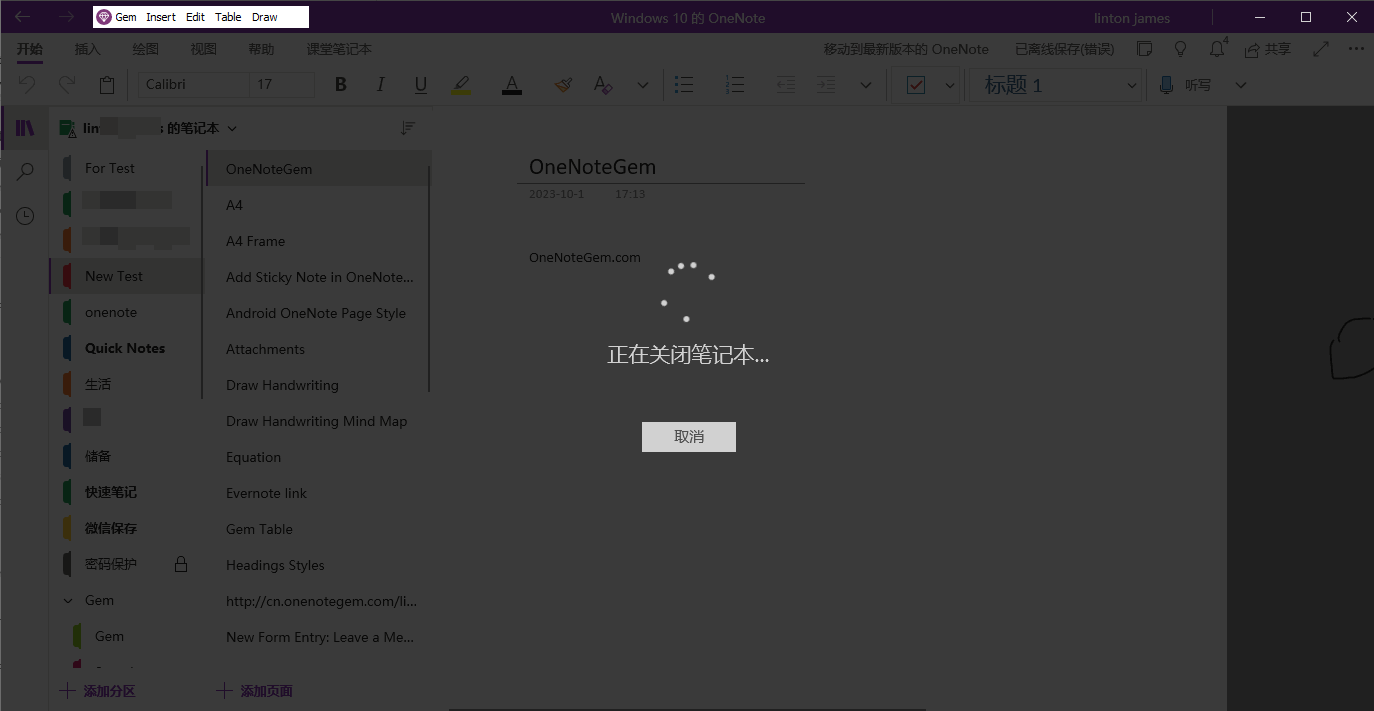The image size is (1374, 711).
Task: Open recent notes clock icon
Action: click(25, 216)
